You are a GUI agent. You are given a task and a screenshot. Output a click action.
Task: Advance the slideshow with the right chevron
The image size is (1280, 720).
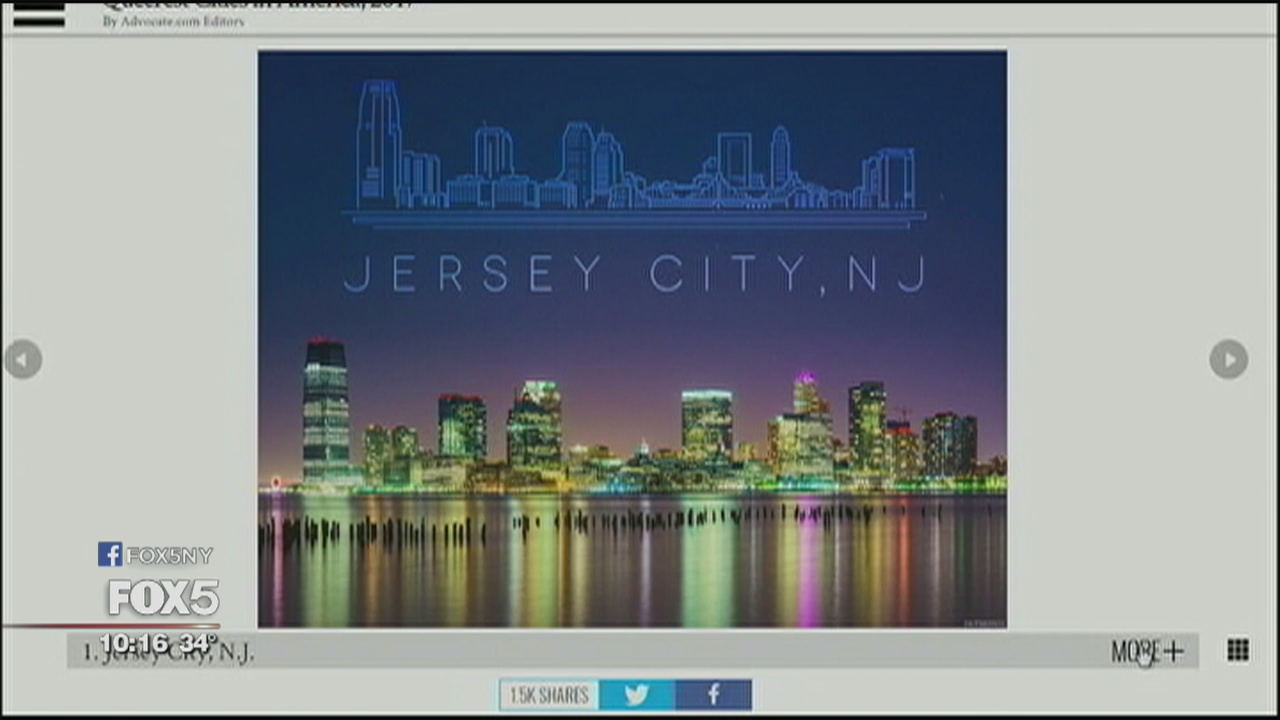point(1228,359)
